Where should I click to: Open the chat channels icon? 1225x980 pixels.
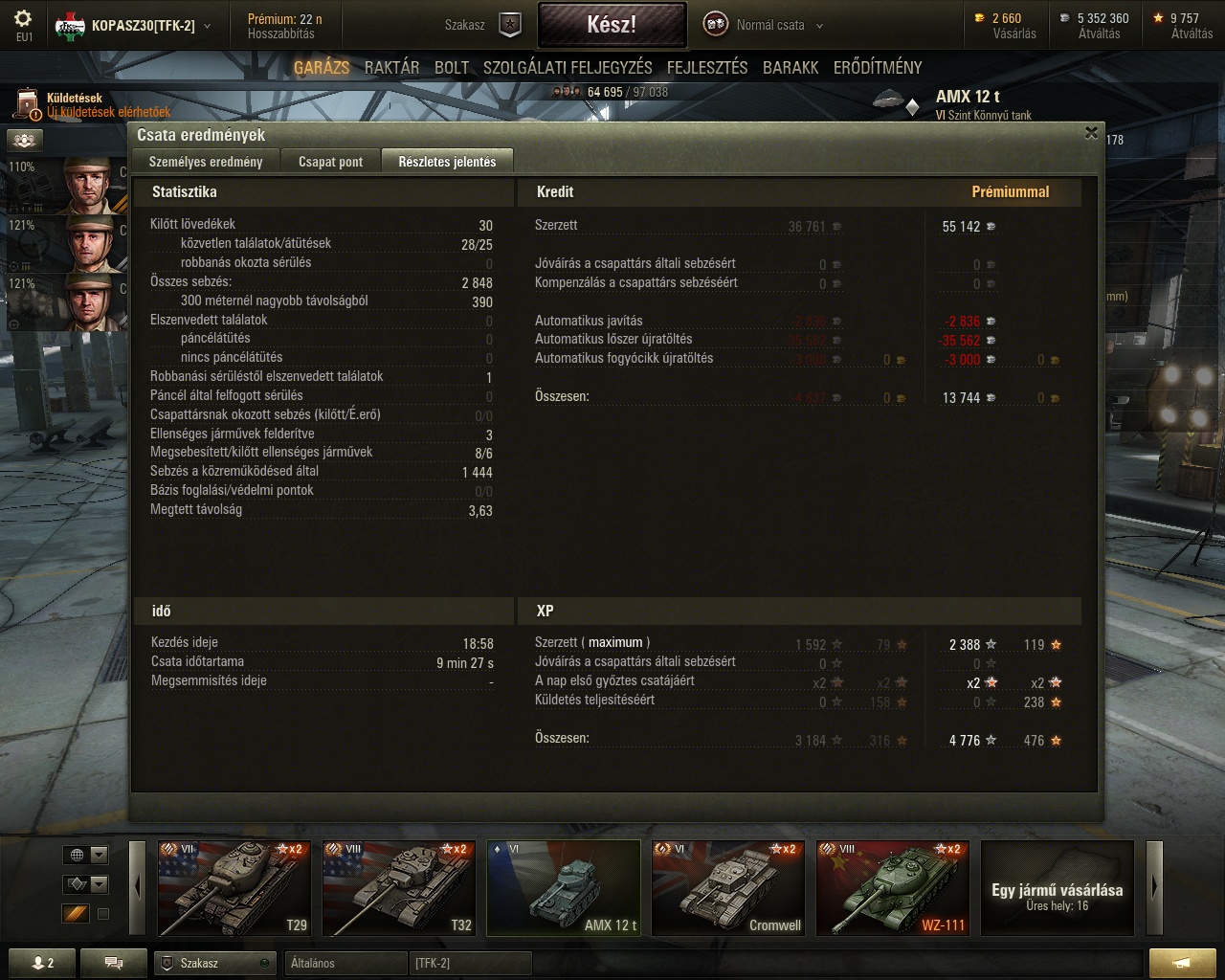113,963
